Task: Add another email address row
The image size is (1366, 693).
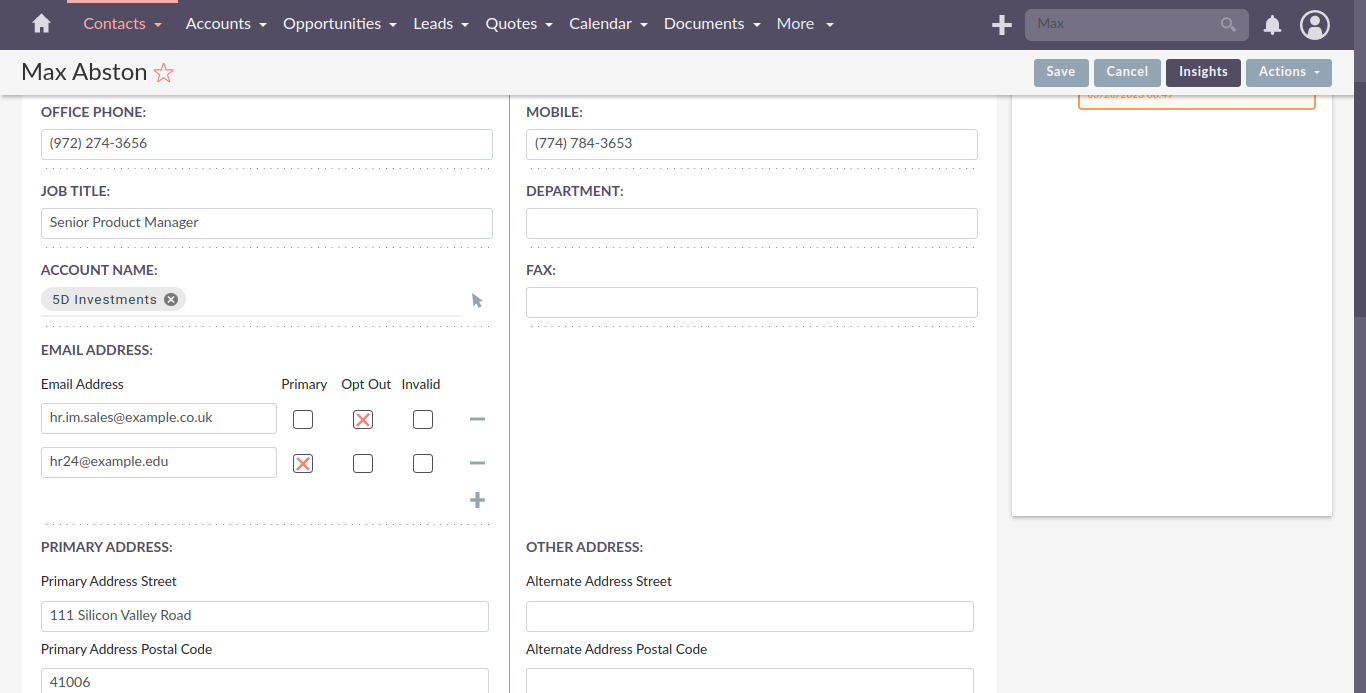Action: pyautogui.click(x=477, y=500)
